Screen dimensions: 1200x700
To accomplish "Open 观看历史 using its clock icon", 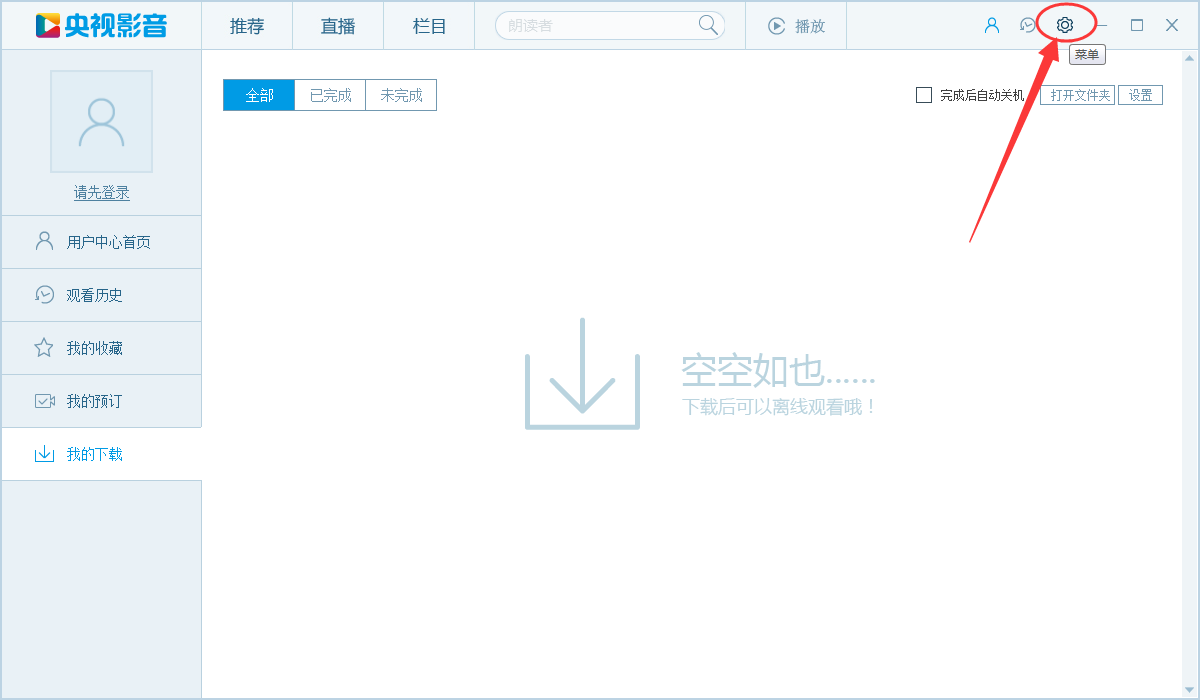I will (x=42, y=295).
